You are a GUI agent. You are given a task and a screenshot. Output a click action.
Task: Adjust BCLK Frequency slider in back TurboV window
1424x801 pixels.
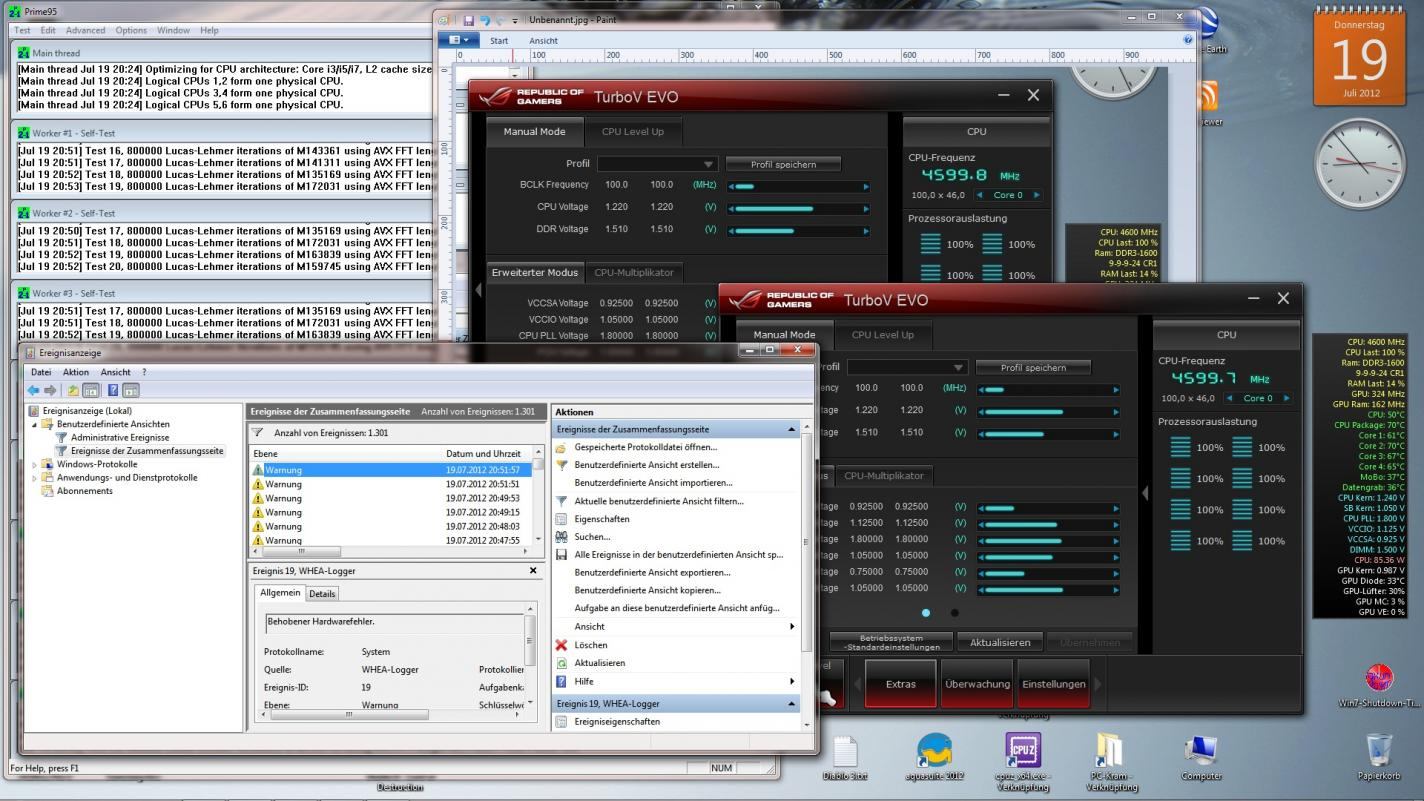pos(799,186)
